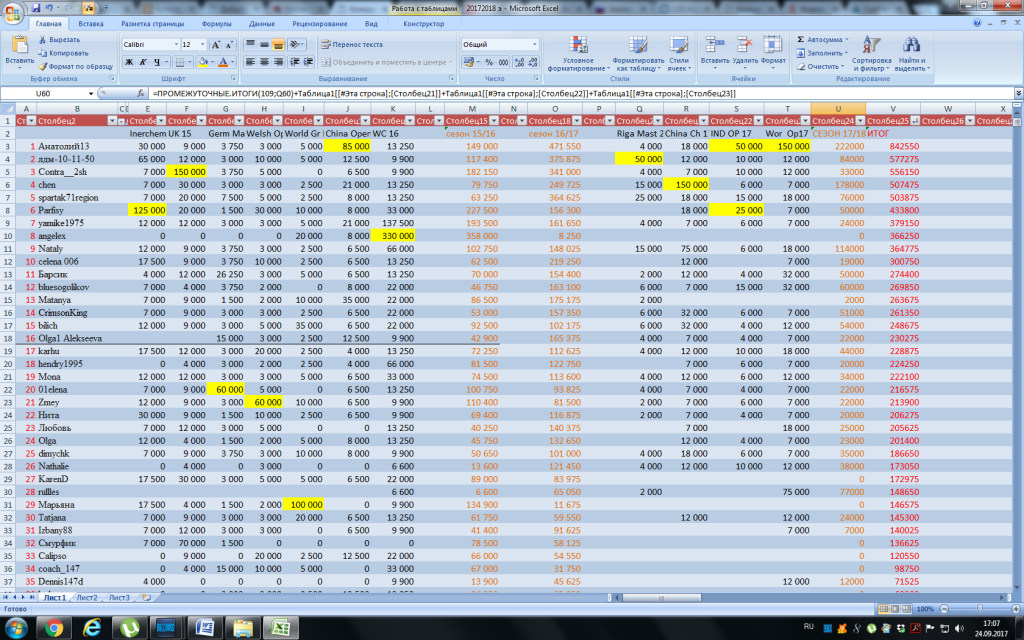Toggle Wrap Text (Перенос текста)

350,44
